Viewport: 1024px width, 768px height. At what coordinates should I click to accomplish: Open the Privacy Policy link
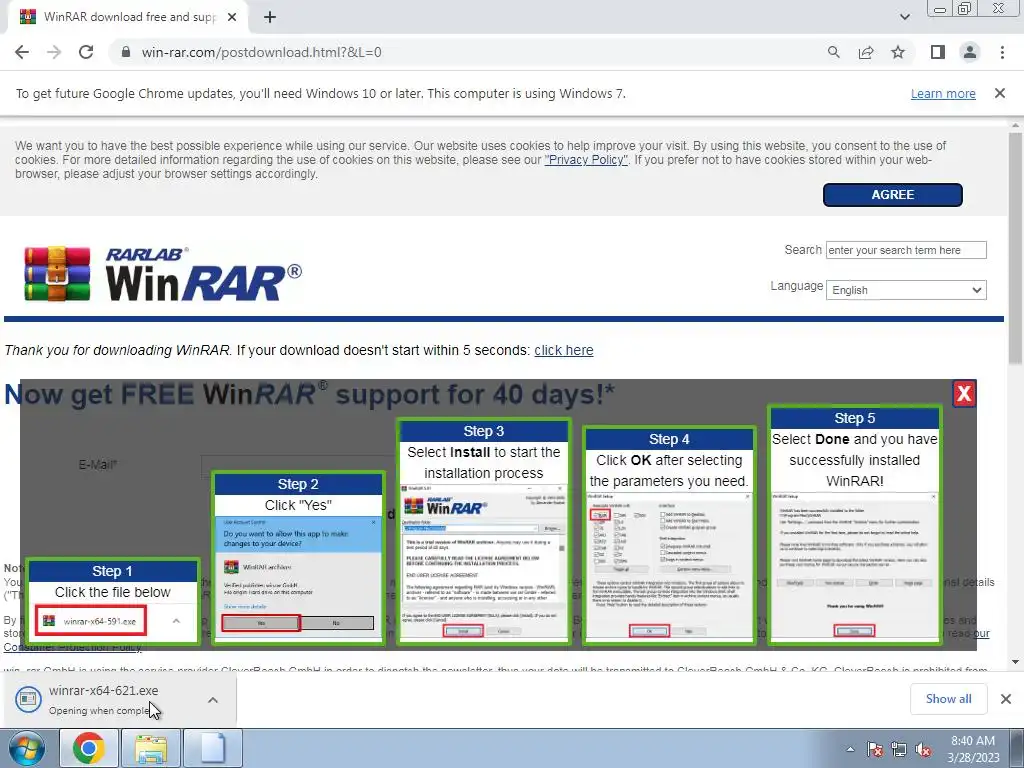click(x=586, y=160)
